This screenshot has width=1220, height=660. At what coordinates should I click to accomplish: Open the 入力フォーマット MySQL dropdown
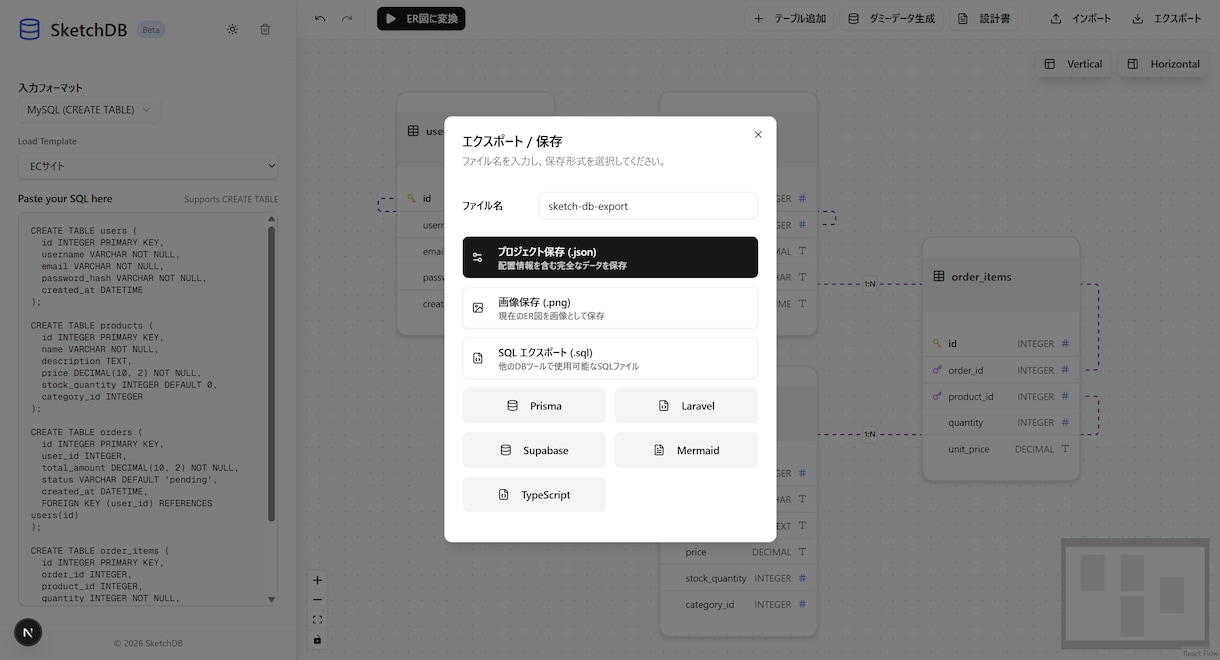(x=89, y=110)
